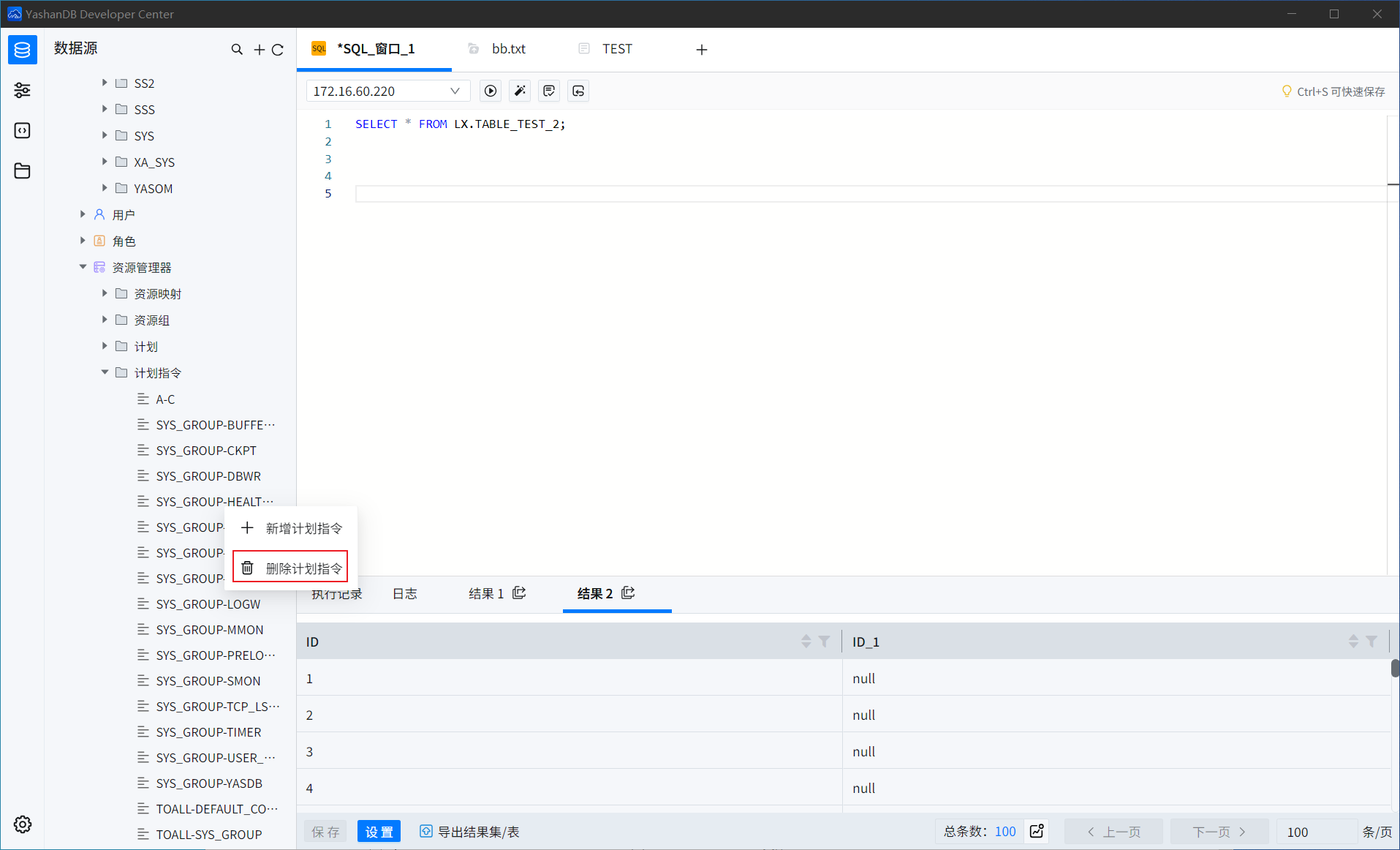This screenshot has width=1400, height=850.
Task: Select the TOALL-SYS_GROUP tree item
Action: 208,835
